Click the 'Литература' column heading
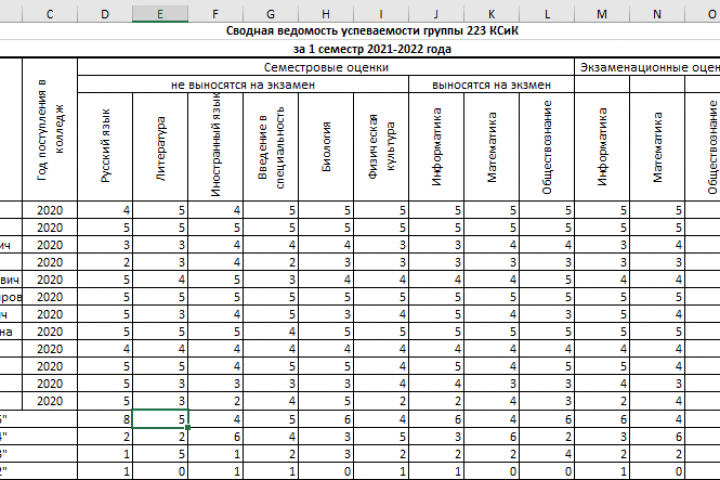 [x=160, y=147]
